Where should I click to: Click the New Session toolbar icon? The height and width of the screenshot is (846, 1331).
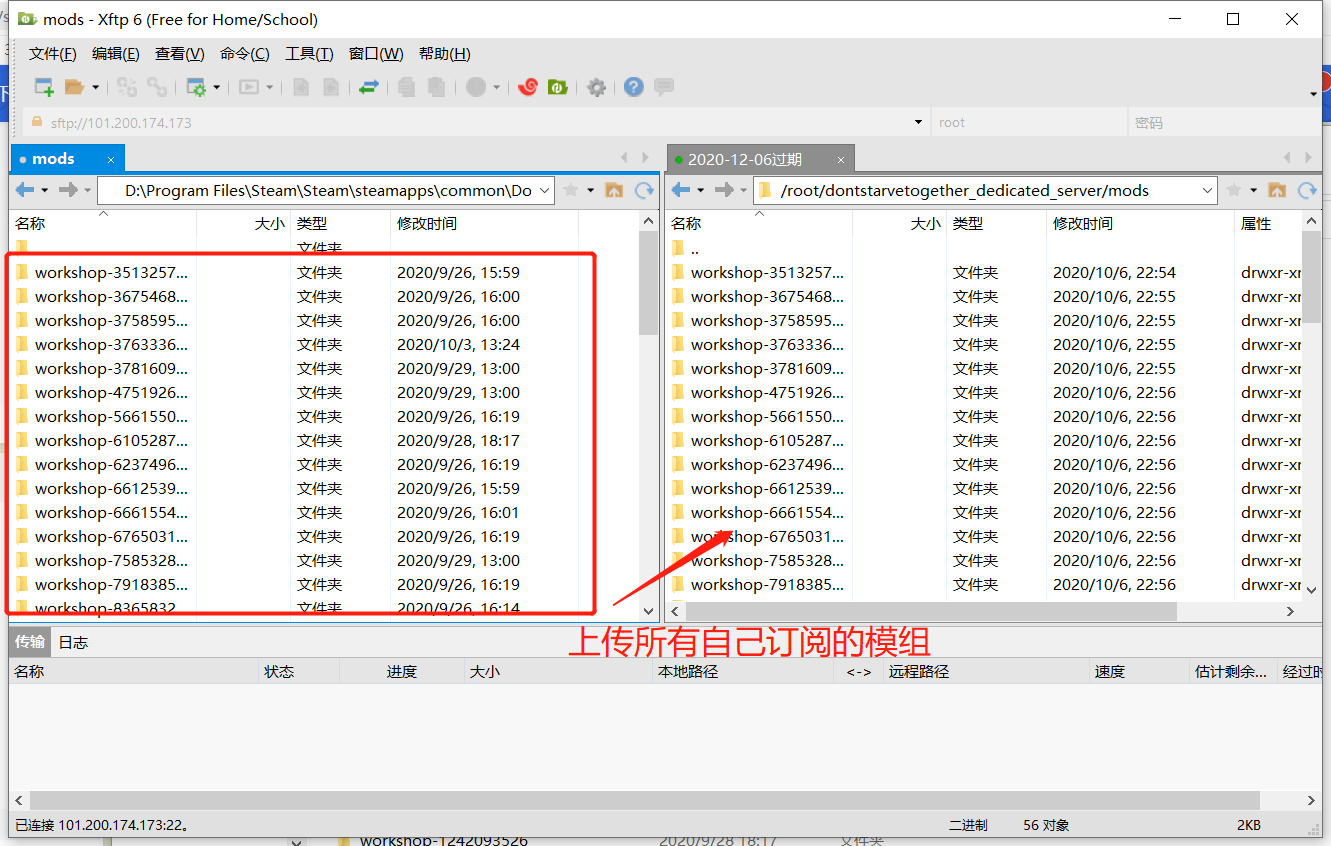point(44,87)
